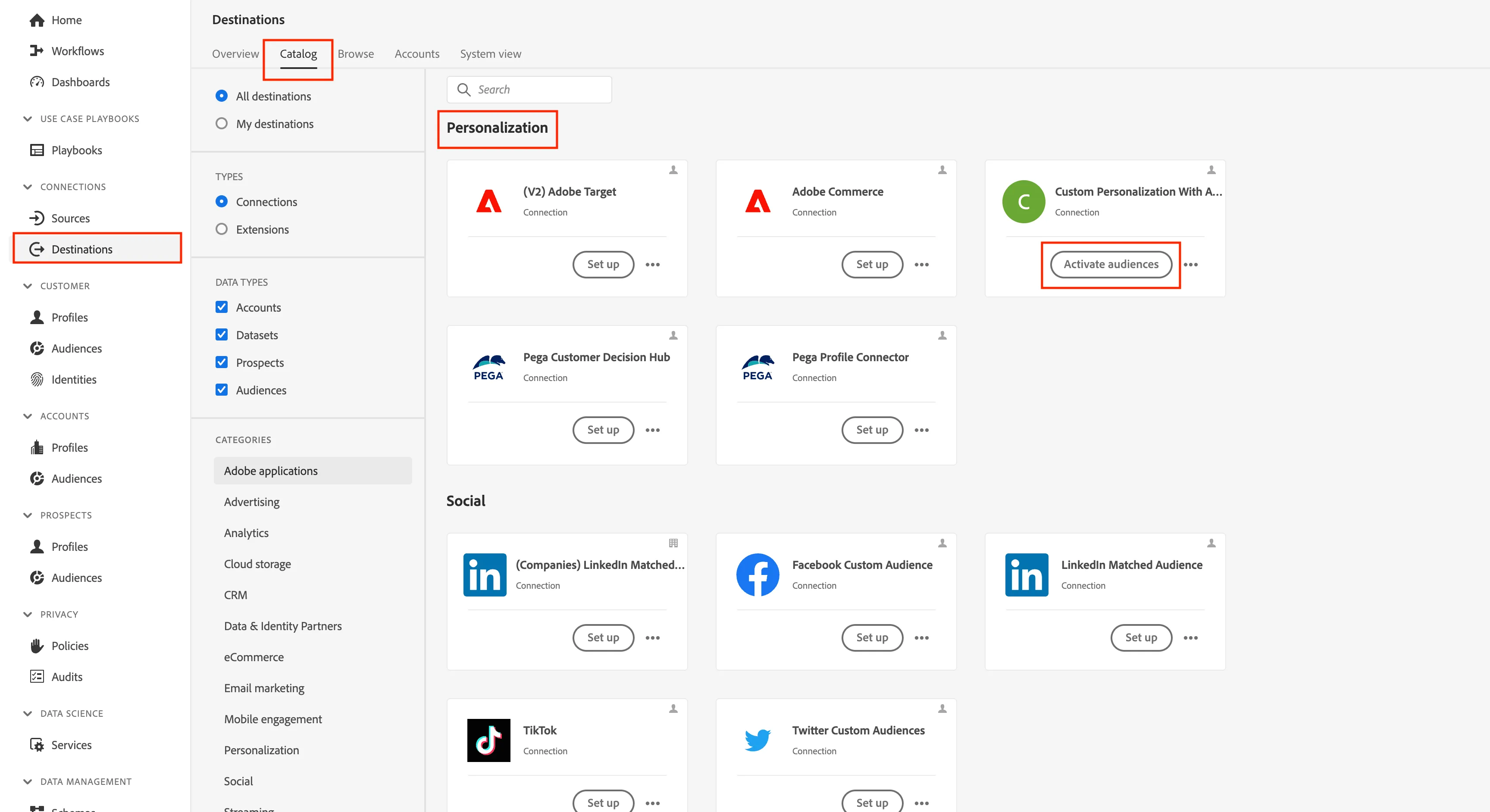The image size is (1490, 812).
Task: Collapse the Privacy section
Action: [x=27, y=614]
